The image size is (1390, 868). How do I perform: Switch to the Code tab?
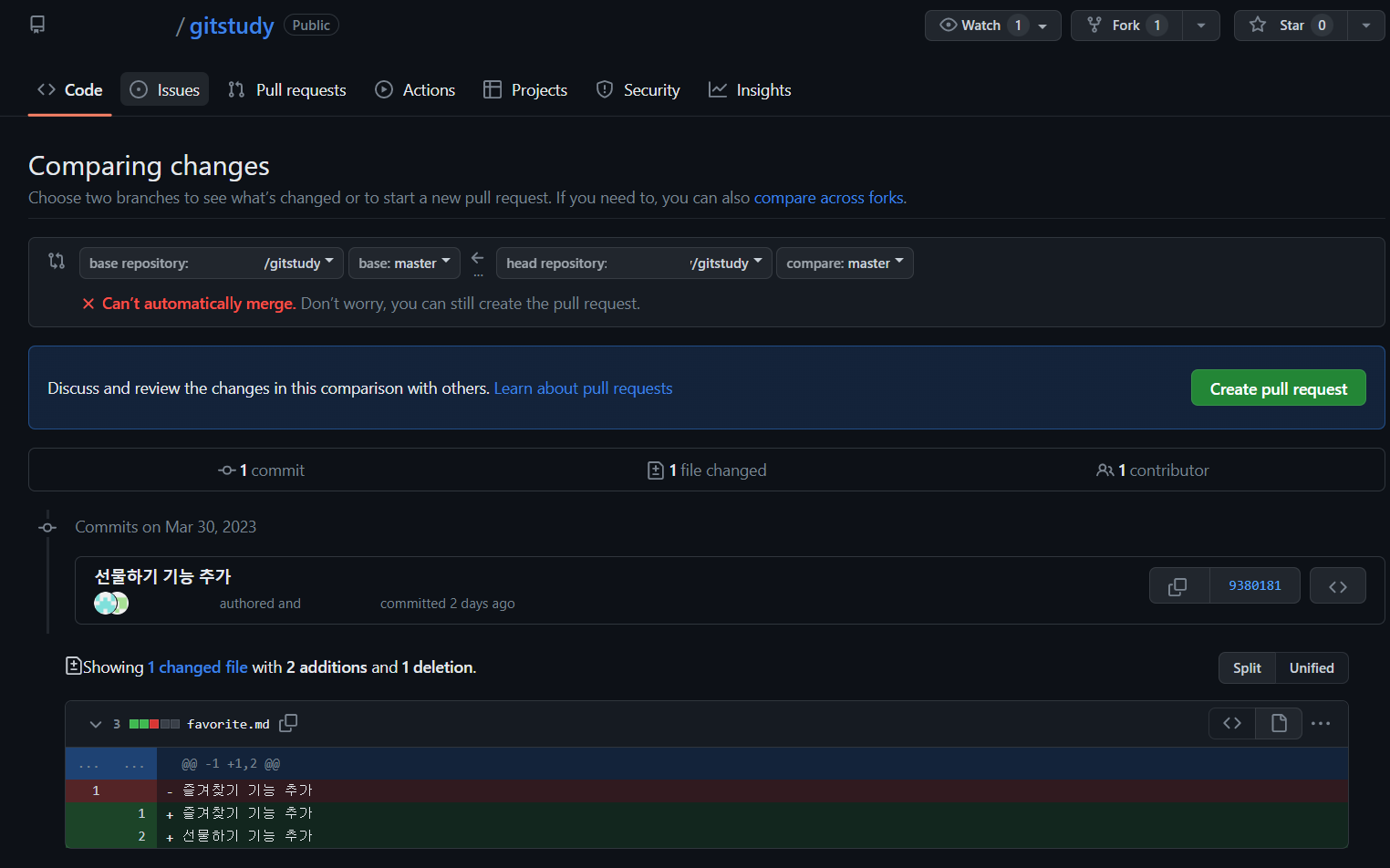(70, 90)
